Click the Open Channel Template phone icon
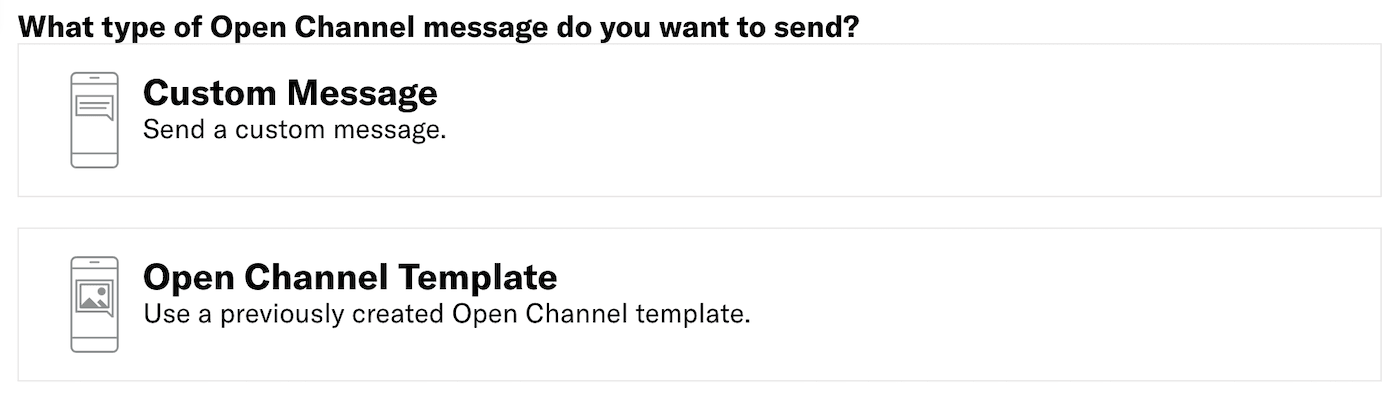 94,304
